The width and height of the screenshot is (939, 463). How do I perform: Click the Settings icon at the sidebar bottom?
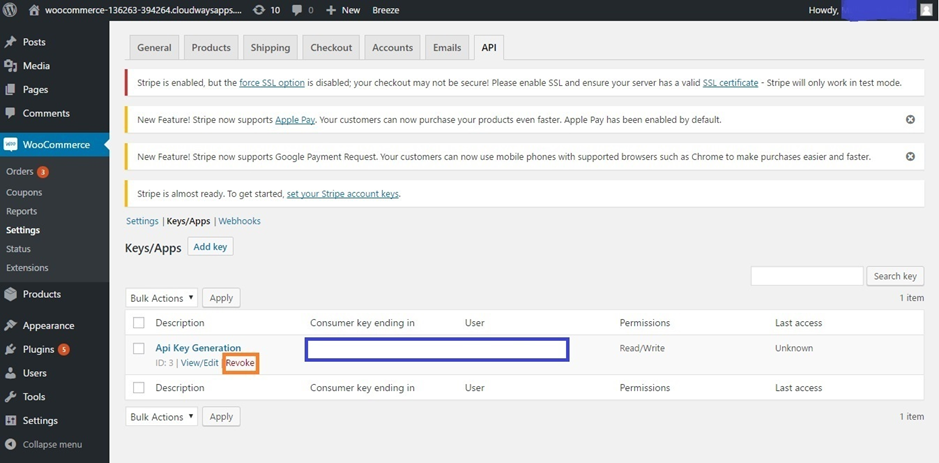10,420
